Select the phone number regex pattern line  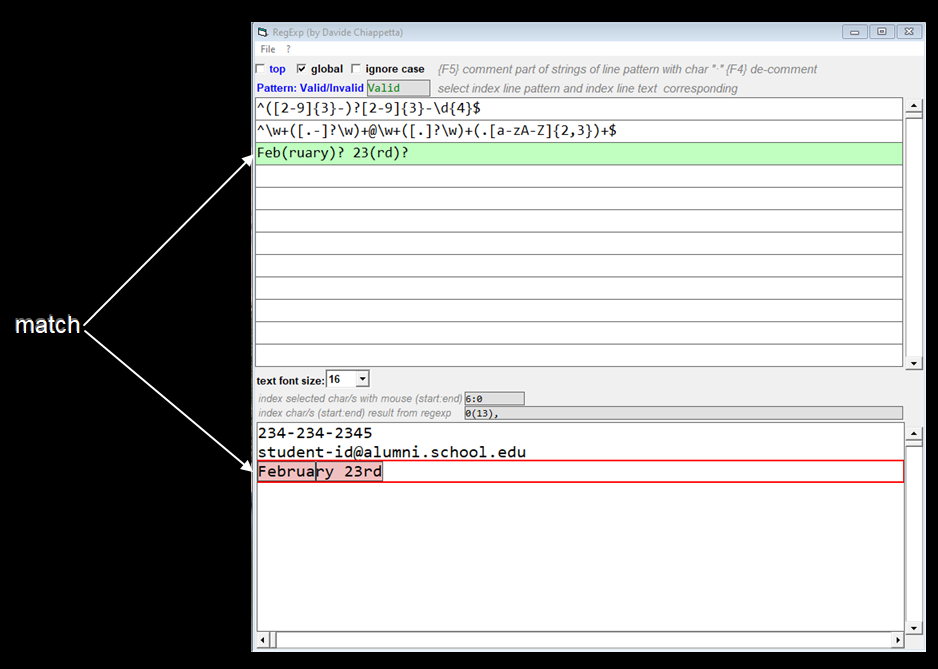pyautogui.click(x=578, y=109)
